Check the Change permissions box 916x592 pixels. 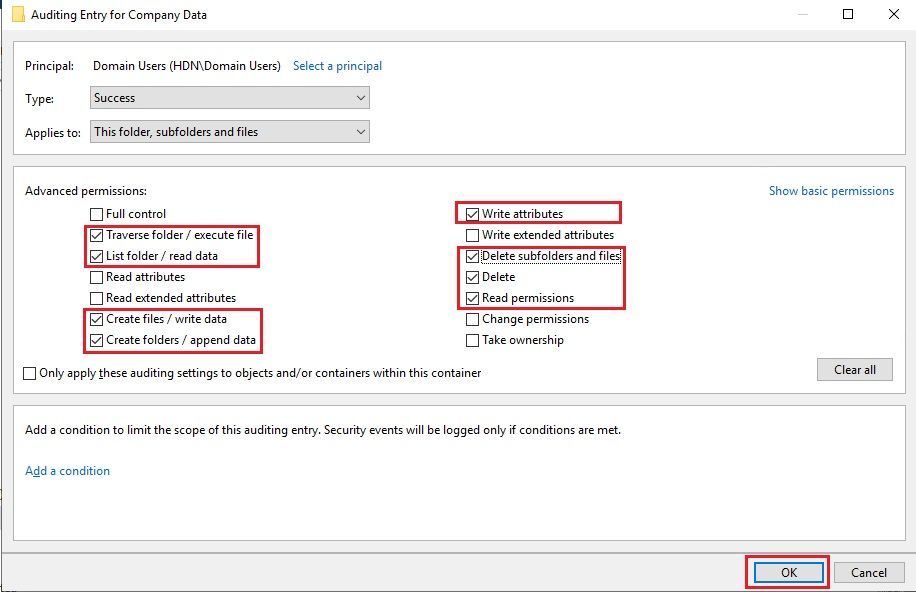[x=472, y=320]
